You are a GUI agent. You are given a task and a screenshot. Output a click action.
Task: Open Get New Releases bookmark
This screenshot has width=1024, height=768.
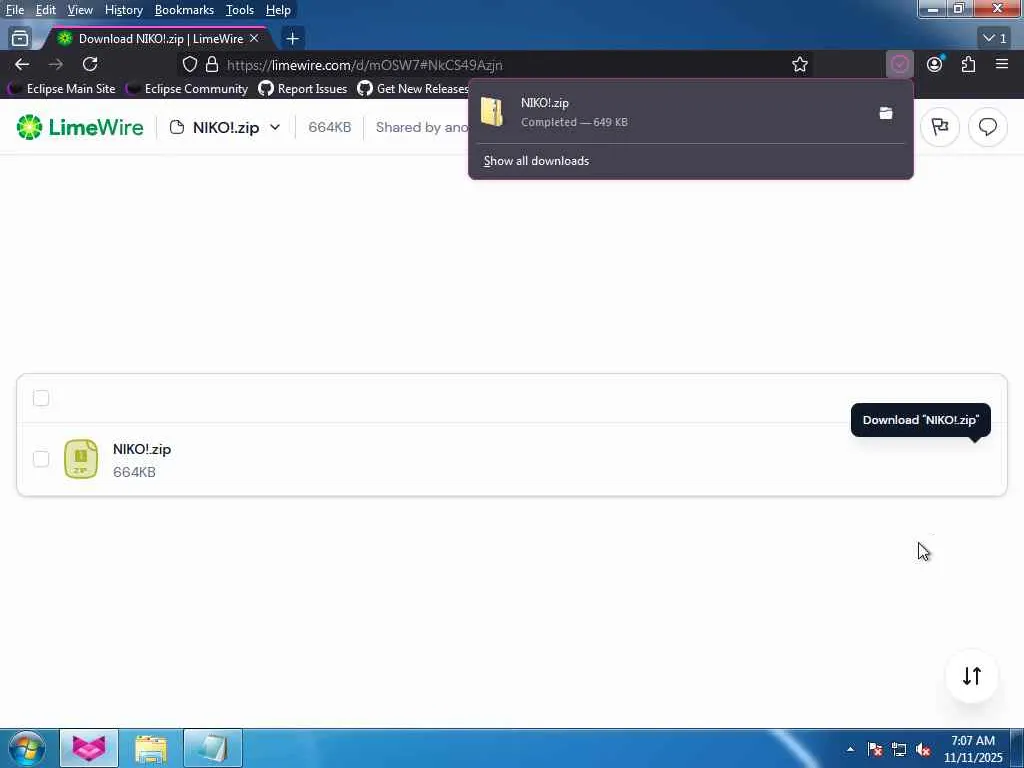click(413, 88)
